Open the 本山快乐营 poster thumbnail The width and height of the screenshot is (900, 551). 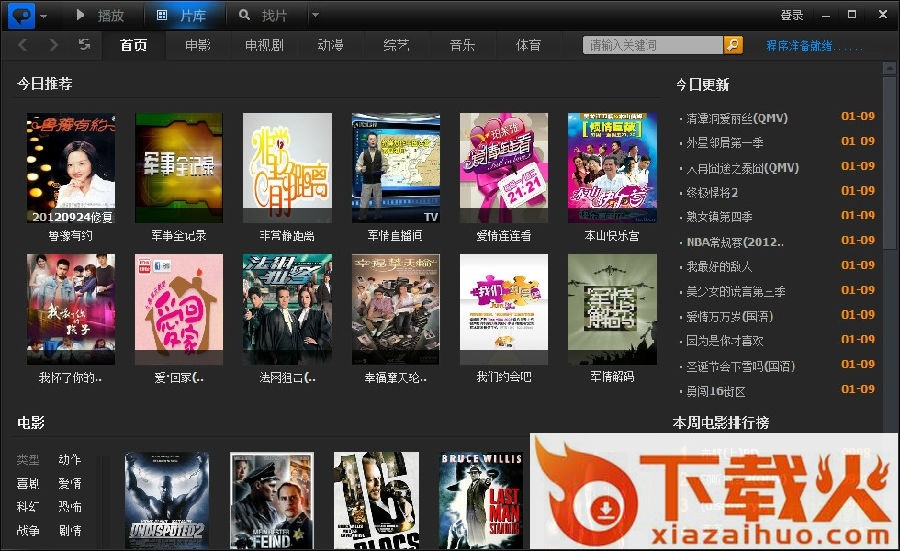612,168
